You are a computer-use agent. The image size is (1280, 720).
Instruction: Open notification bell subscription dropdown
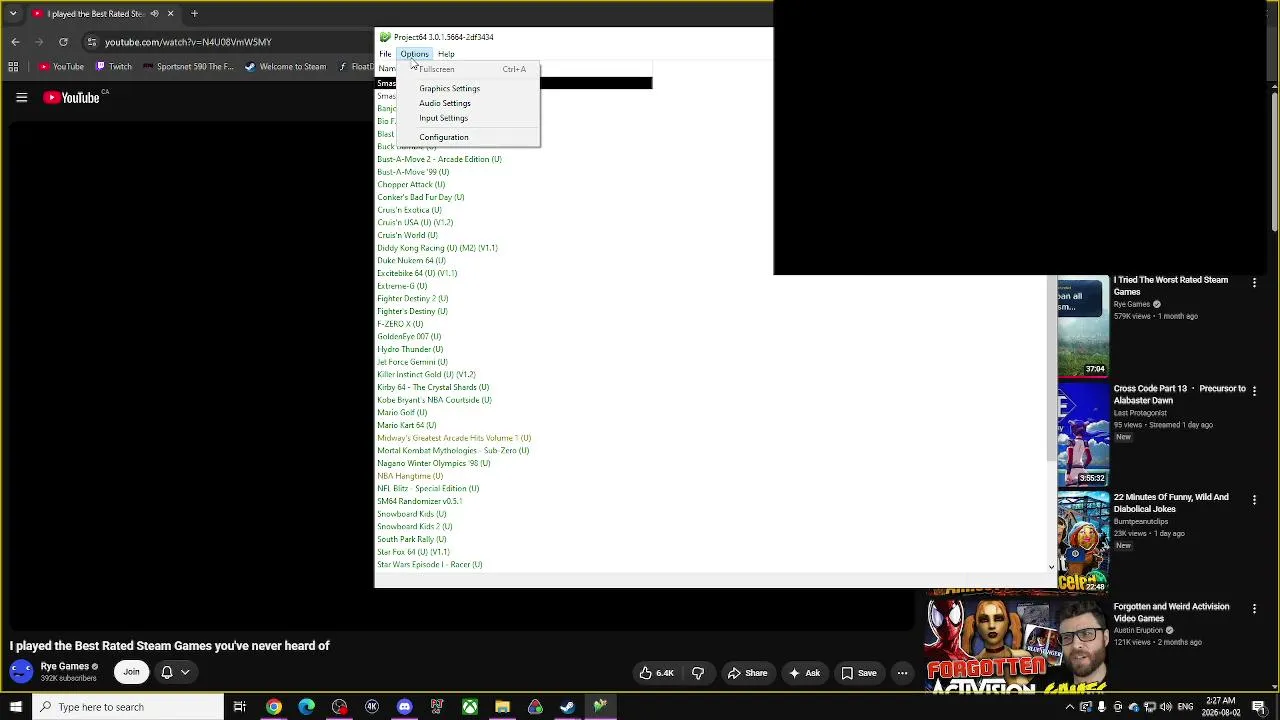175,672
